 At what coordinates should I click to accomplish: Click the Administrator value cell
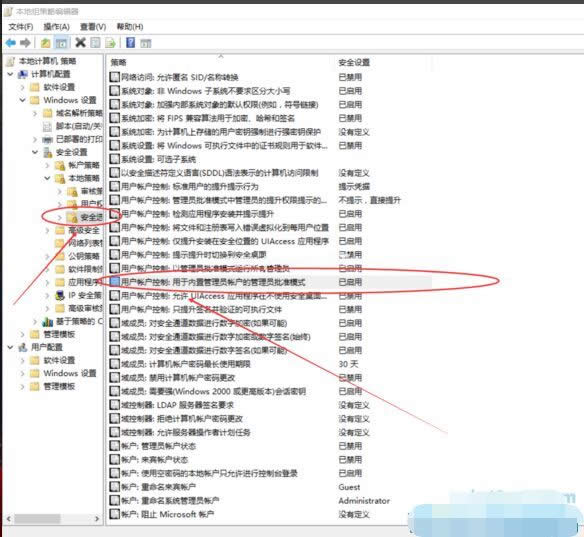pos(364,501)
